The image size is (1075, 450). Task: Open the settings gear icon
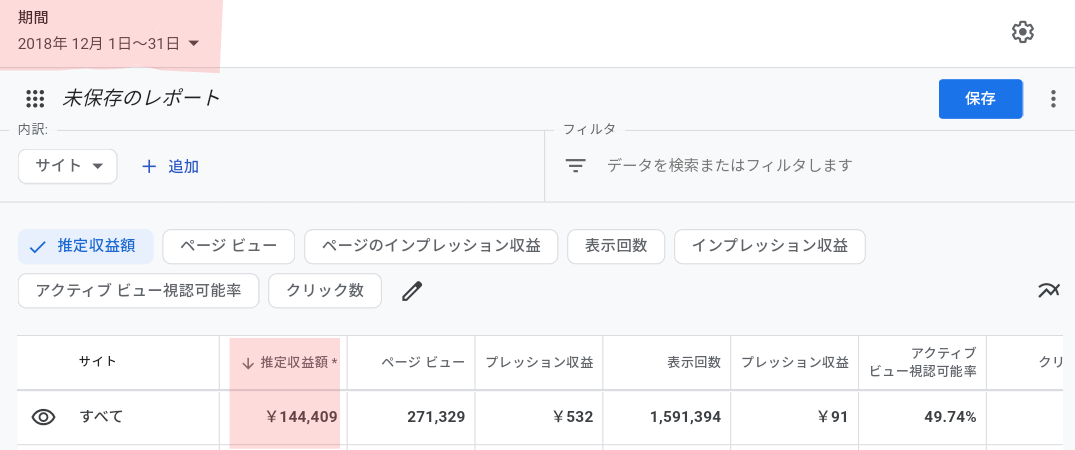pyautogui.click(x=1022, y=32)
